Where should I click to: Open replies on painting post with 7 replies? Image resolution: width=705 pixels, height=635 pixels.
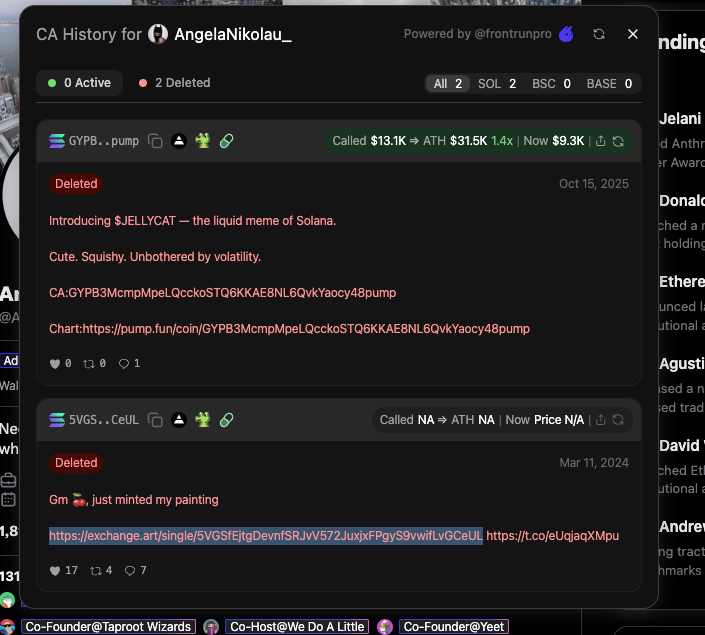tap(135, 571)
